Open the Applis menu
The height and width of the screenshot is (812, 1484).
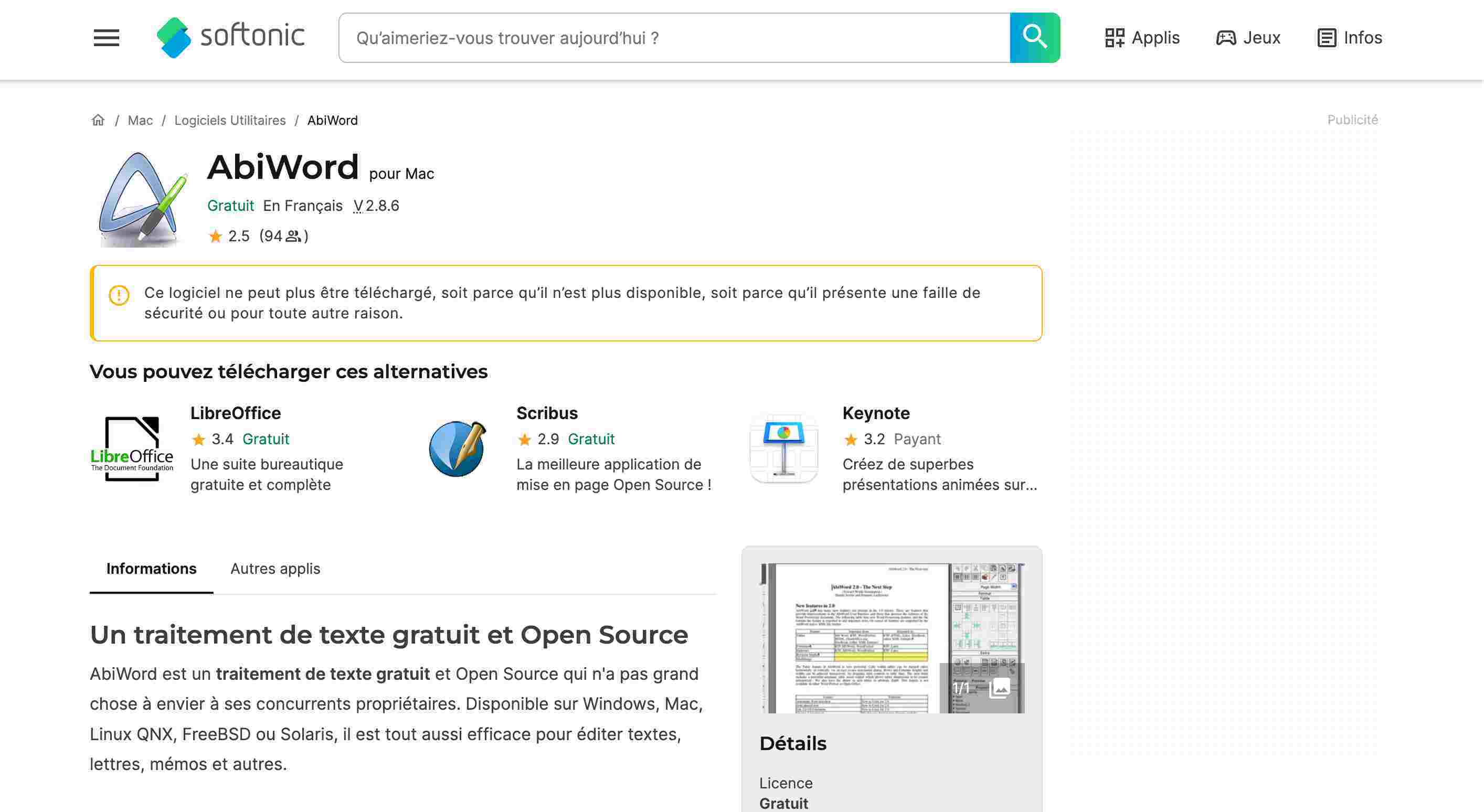pos(1142,38)
